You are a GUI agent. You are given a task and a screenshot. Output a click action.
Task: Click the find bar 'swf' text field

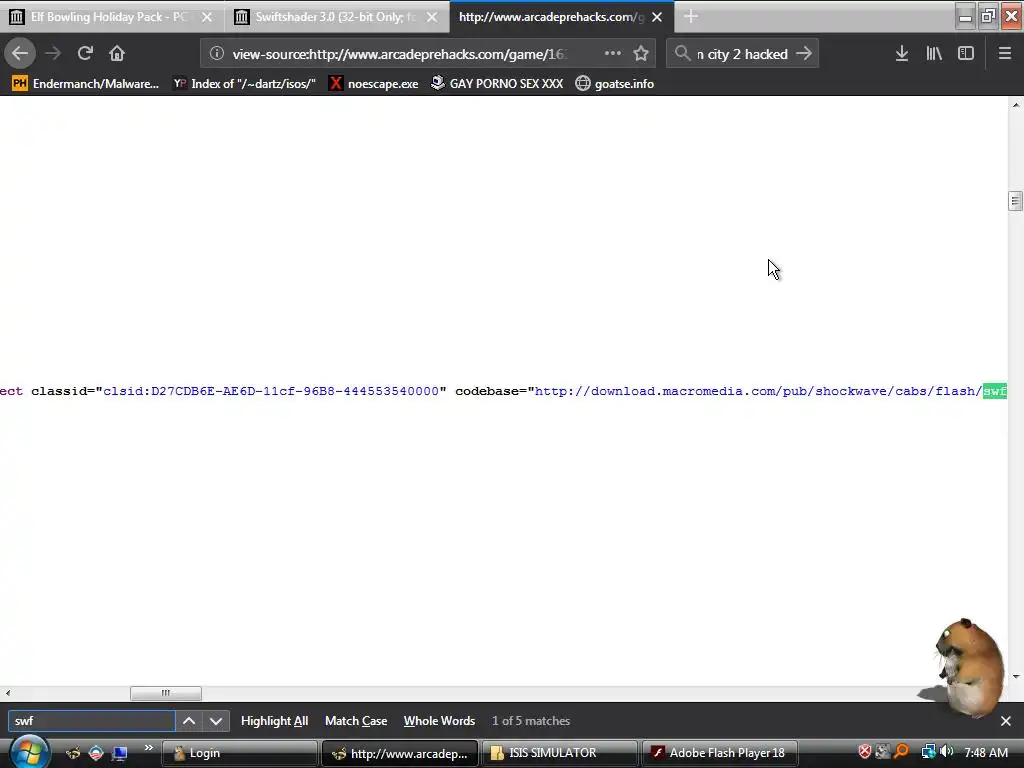pos(91,721)
